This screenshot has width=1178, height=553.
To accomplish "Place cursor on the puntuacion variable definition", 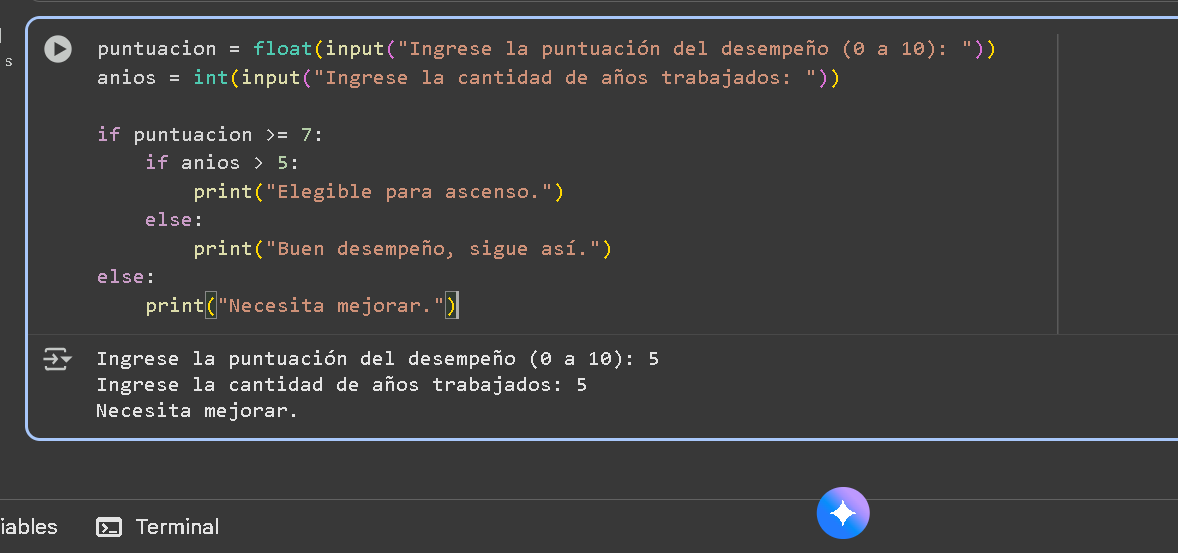I will click(x=156, y=49).
